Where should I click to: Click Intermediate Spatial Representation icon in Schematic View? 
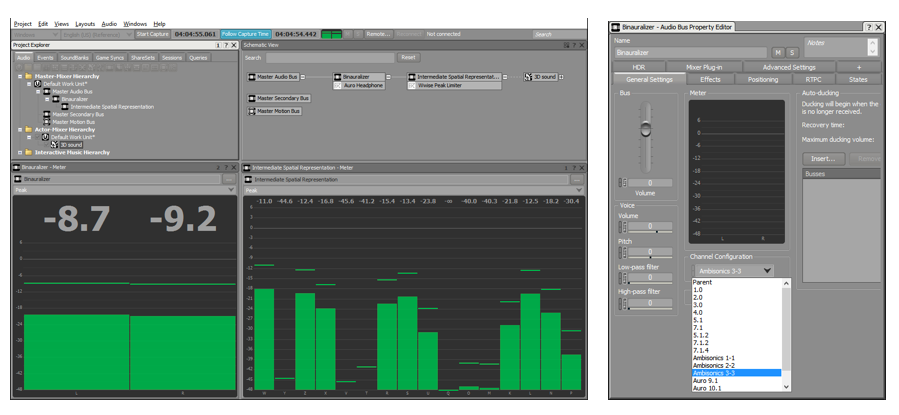pos(412,77)
